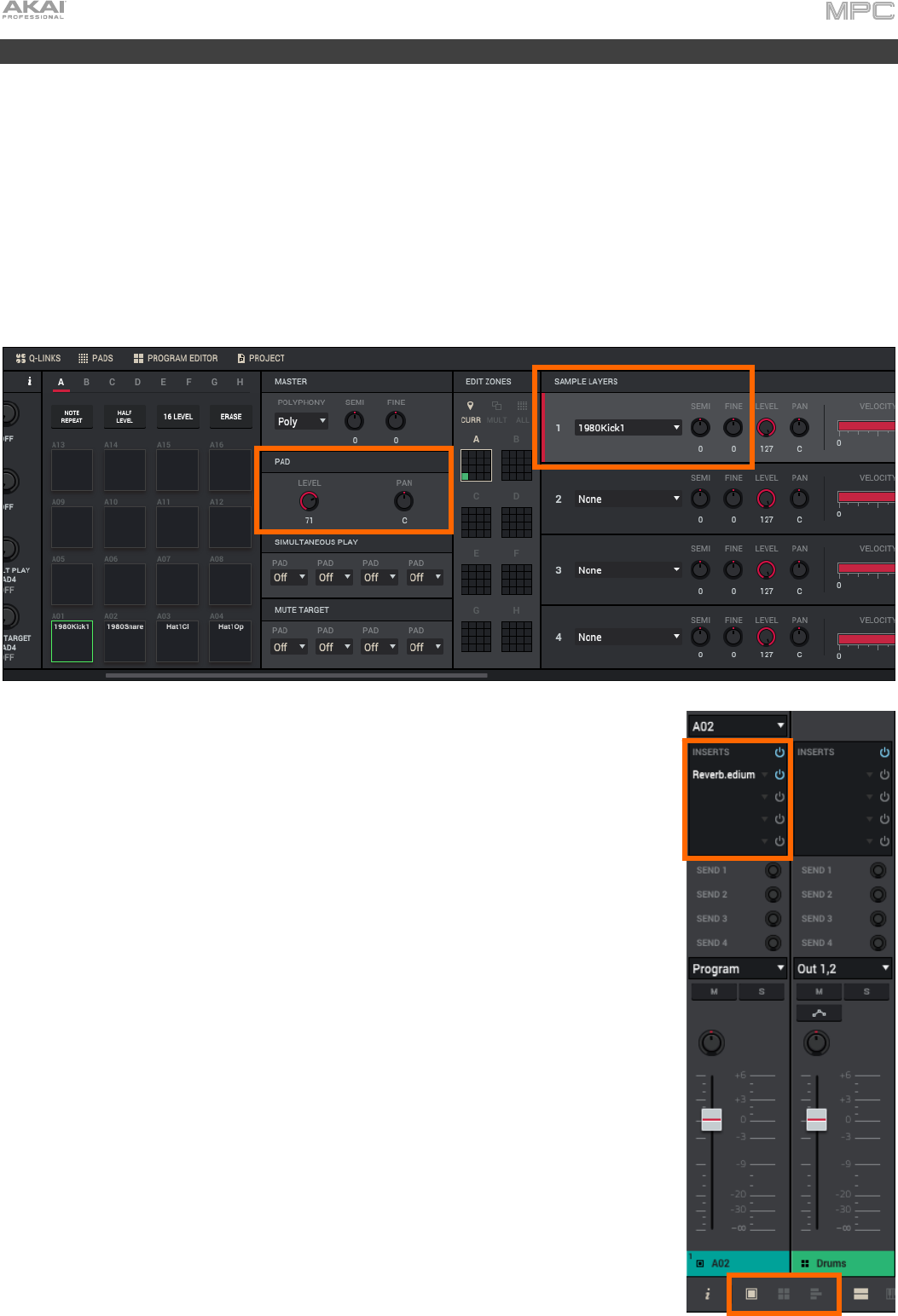Click the horizontal scrollbar below the pads
The width and height of the screenshot is (898, 1316).
pos(297,675)
